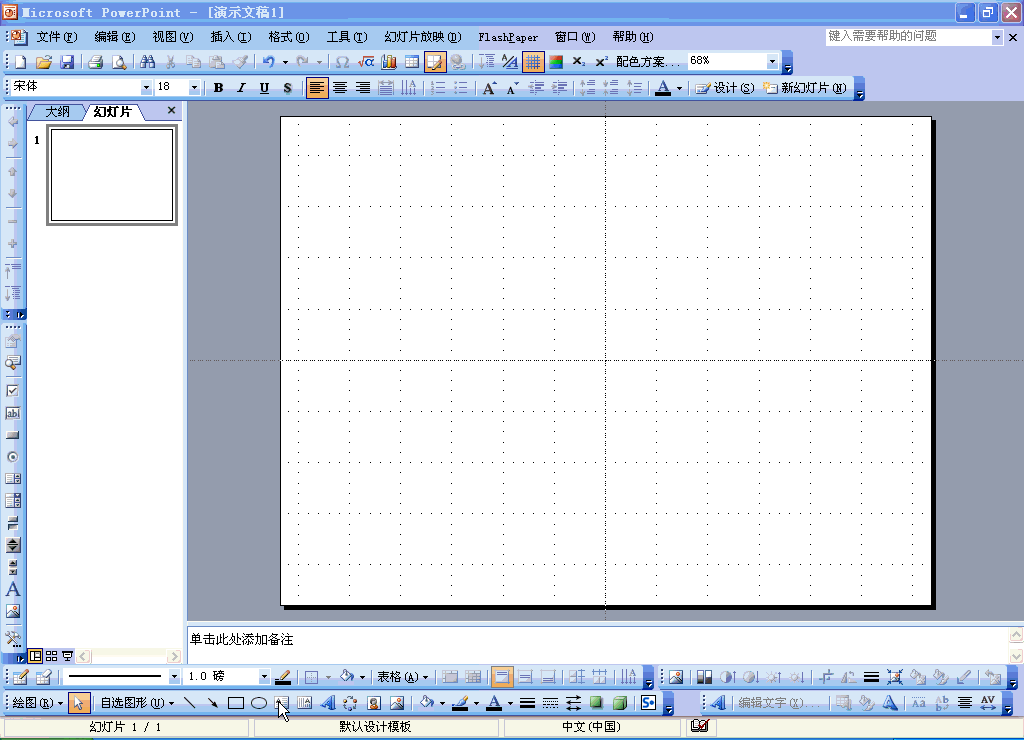Select the Arrow drawing tool
The height and width of the screenshot is (740, 1024).
212,703
